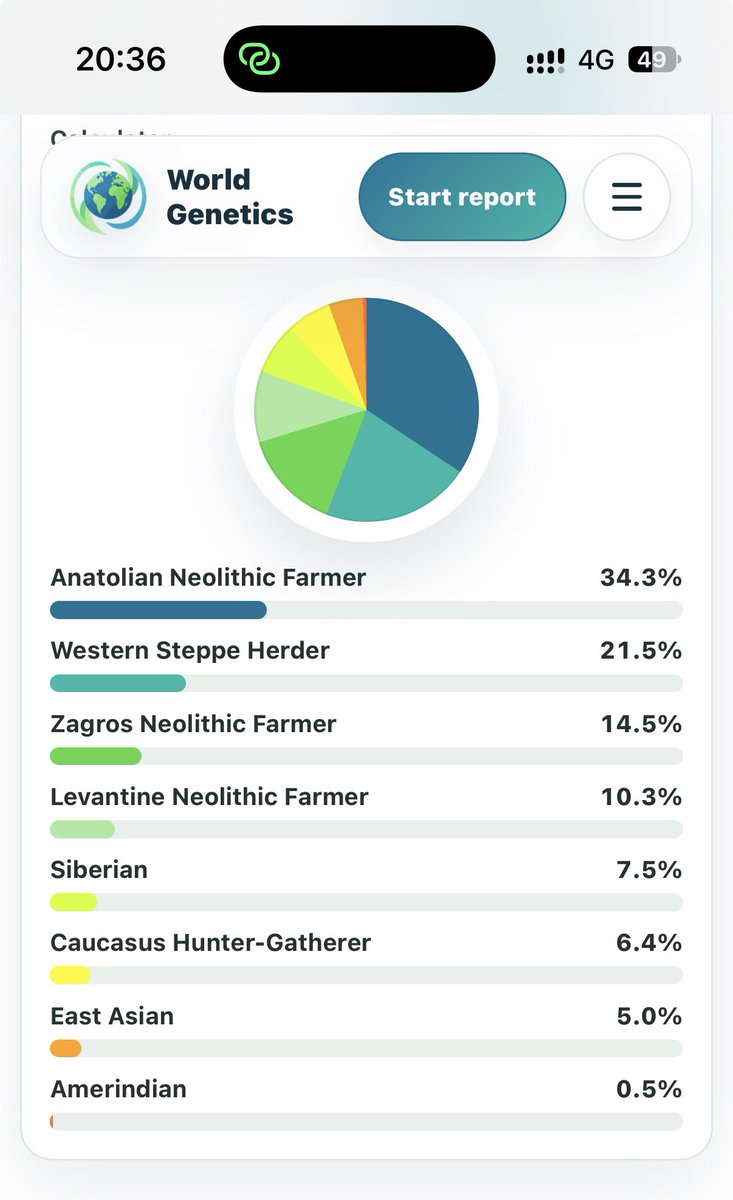
Task: Tap the 20:36 clock in status bar
Action: click(x=121, y=59)
